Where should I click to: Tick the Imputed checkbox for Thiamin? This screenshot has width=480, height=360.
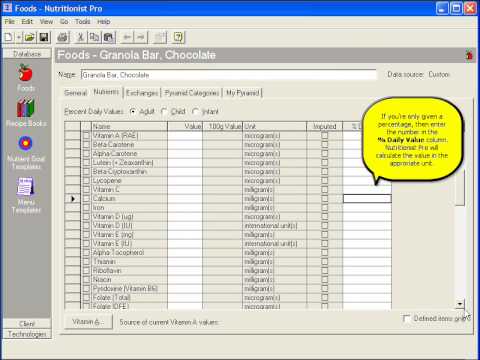point(324,262)
